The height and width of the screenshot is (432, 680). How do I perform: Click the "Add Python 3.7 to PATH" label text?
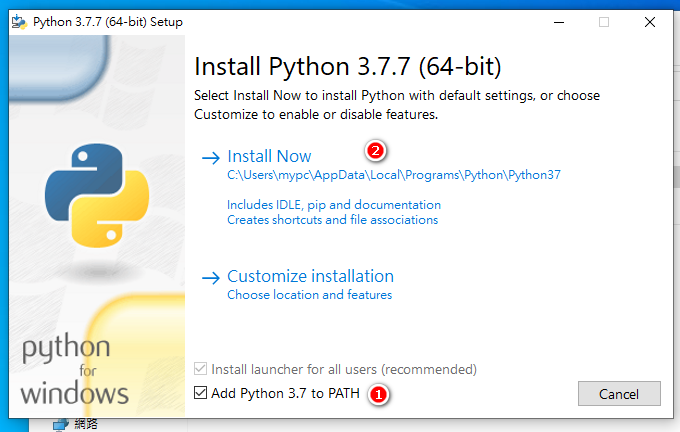pos(285,393)
